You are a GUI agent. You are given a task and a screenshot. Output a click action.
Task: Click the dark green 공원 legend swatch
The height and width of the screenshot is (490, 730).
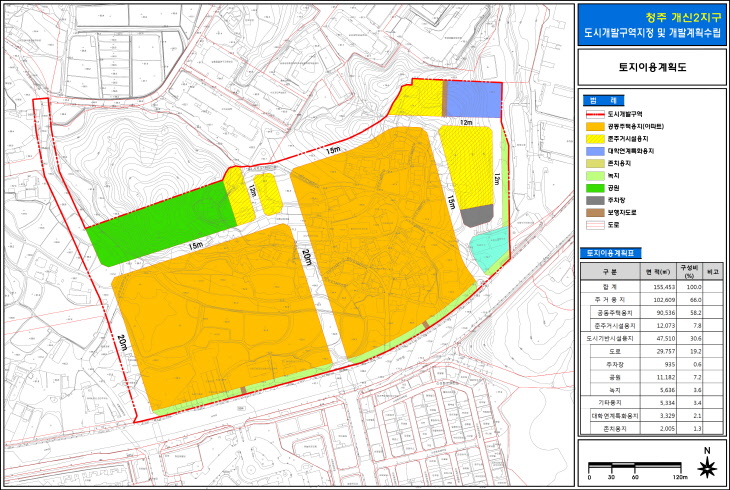tap(595, 188)
